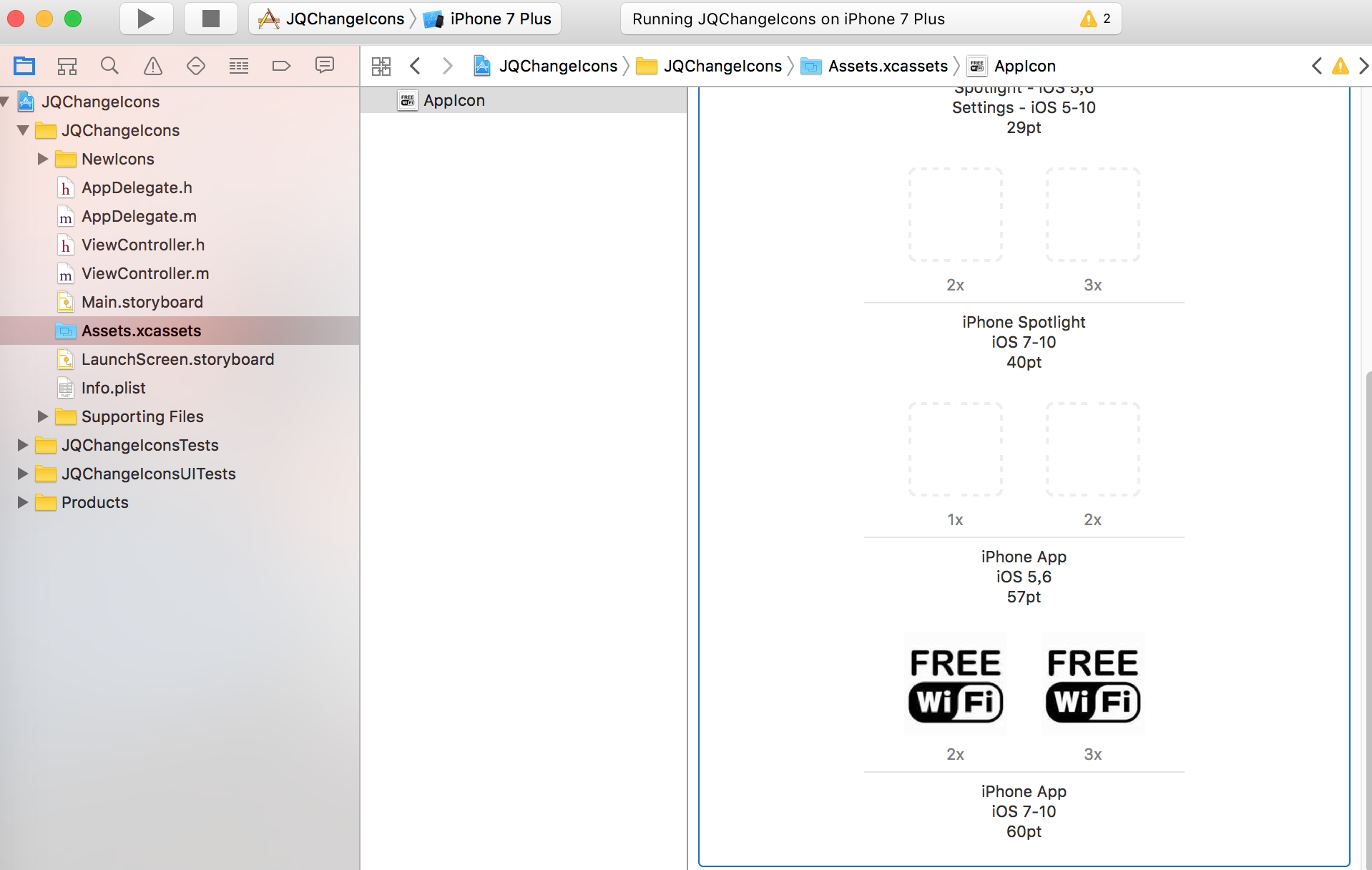Screen dimensions: 1372x870
Task: Open the Find navigator magnifier icon
Action: click(x=109, y=66)
